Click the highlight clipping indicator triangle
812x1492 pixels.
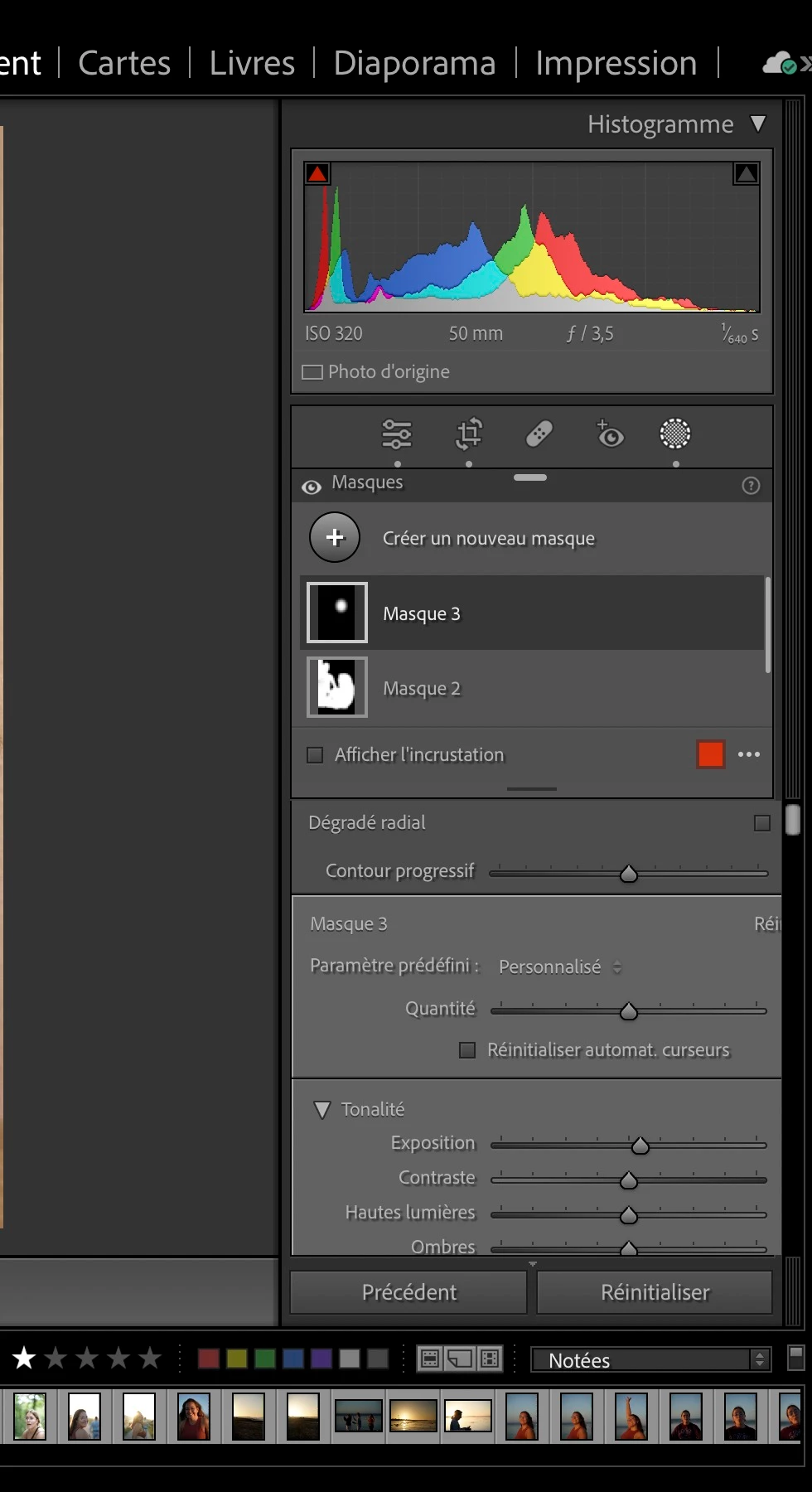tap(746, 173)
